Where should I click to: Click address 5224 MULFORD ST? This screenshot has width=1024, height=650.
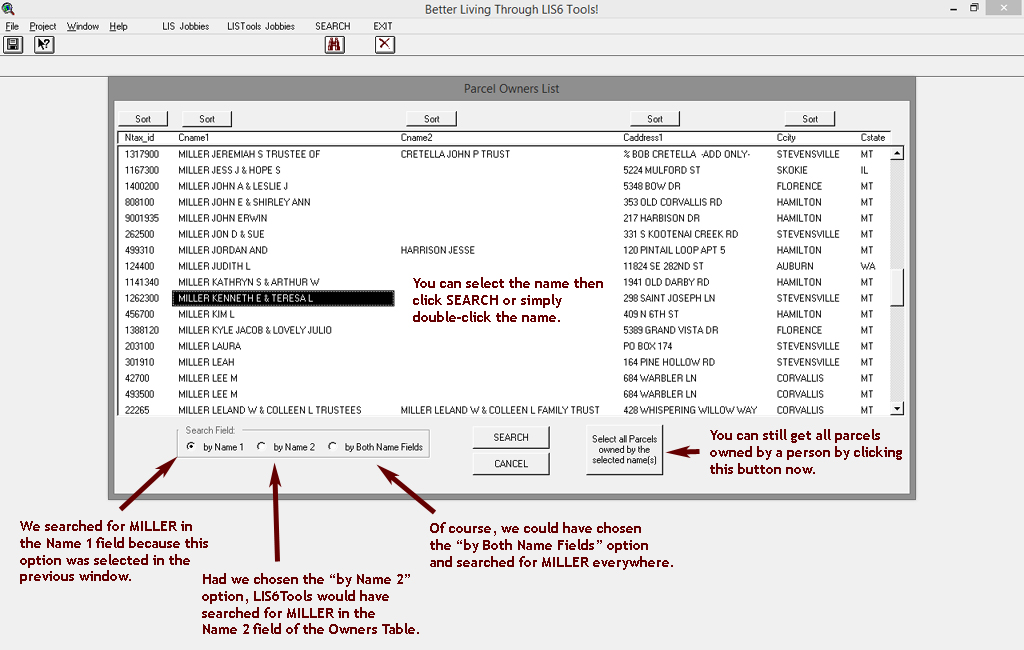coord(662,170)
